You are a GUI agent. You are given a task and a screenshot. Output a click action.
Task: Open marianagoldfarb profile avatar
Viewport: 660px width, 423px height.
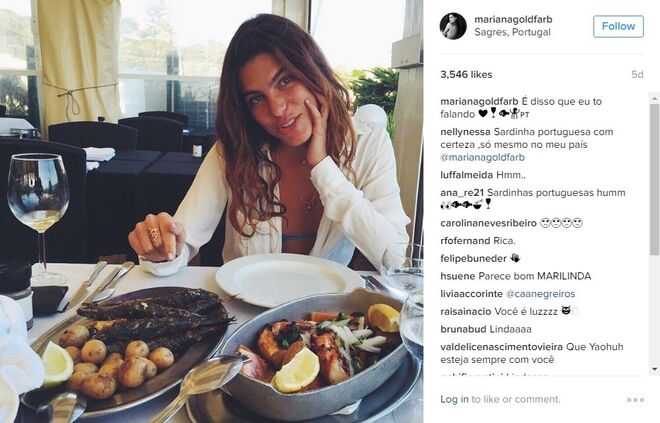click(453, 26)
